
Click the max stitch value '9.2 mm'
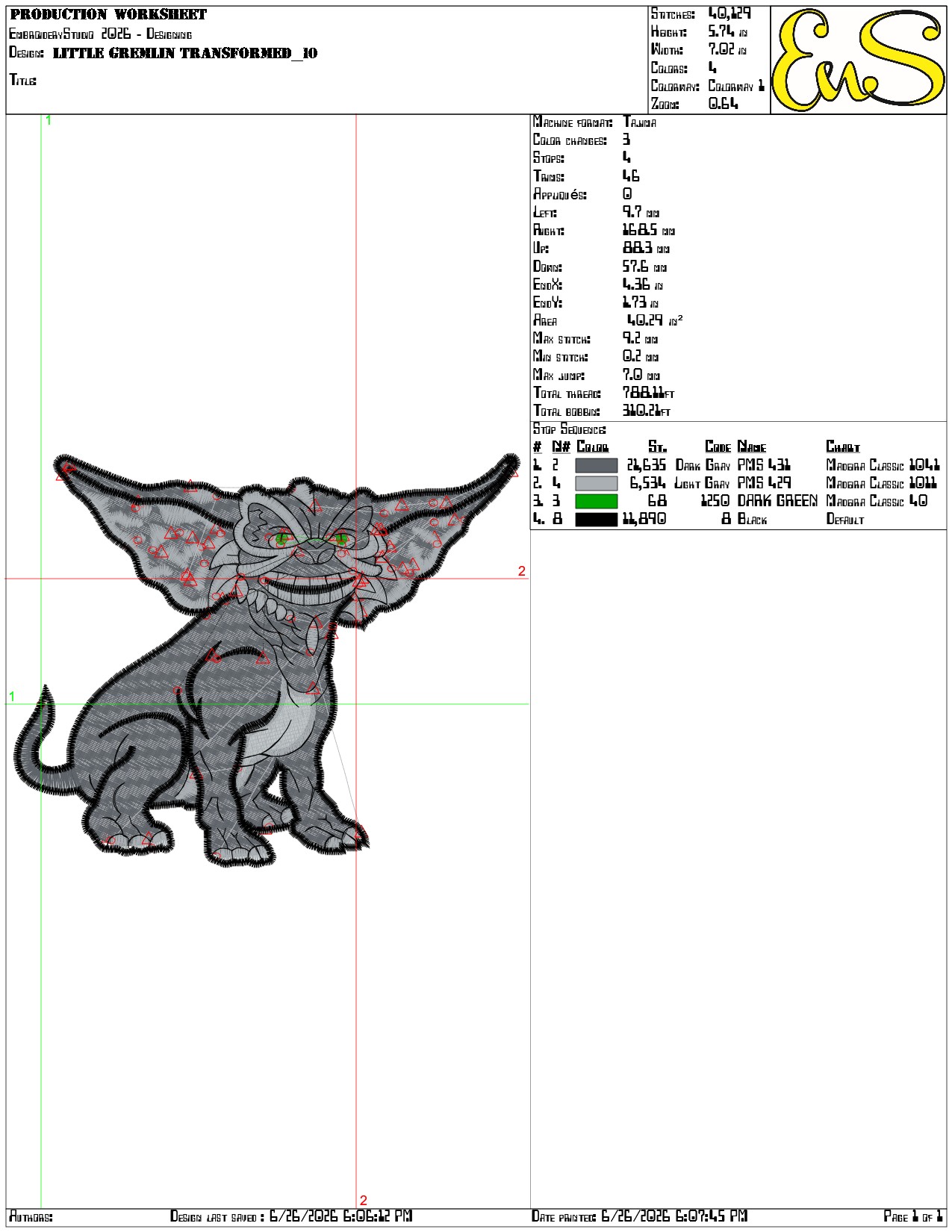click(x=641, y=338)
